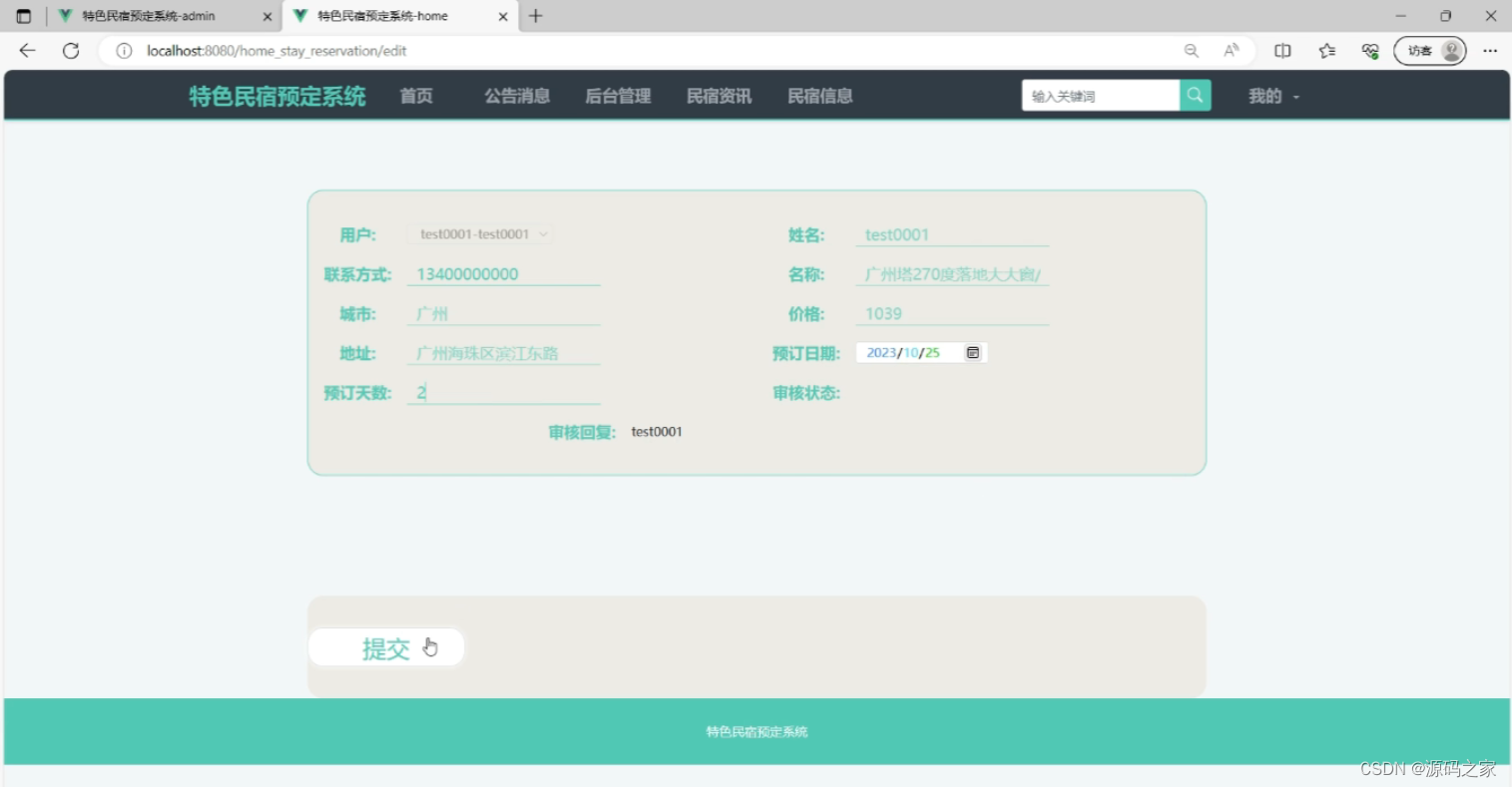This screenshot has width=1512, height=787.
Task: Open the browser split screen icon
Action: 1282,50
